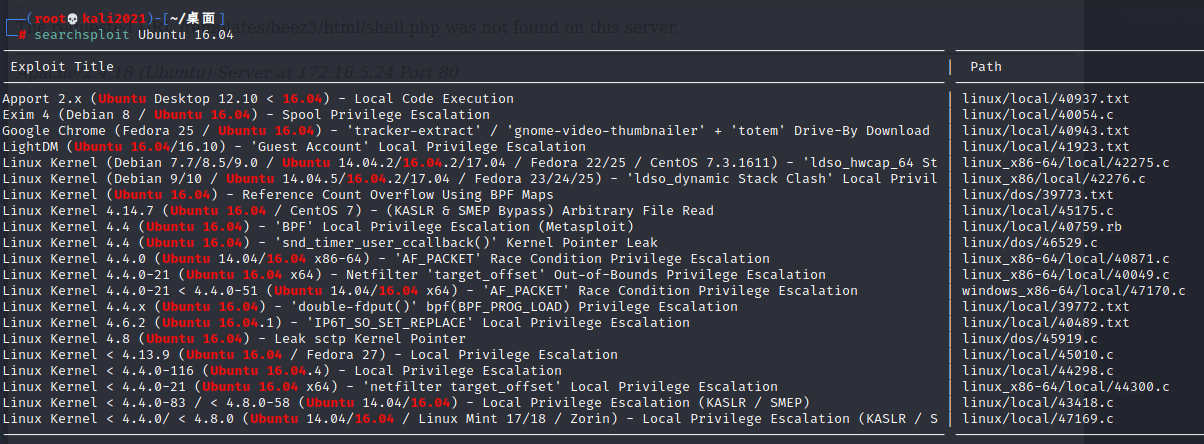Click path linux/local/47169.c
This screenshot has width=1204, height=444.
[x=1038, y=419]
